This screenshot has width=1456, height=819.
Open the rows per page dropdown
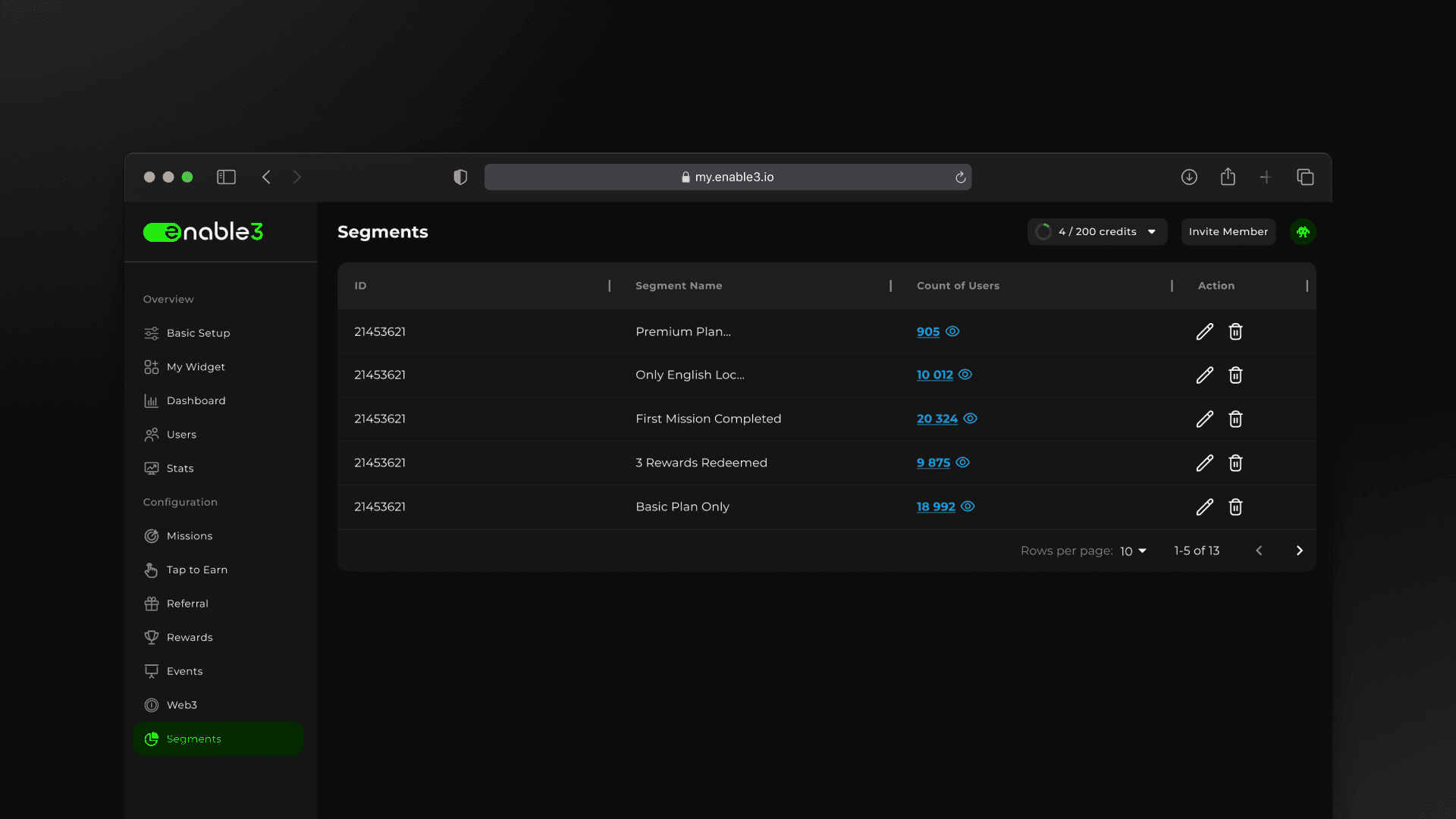[1133, 551]
